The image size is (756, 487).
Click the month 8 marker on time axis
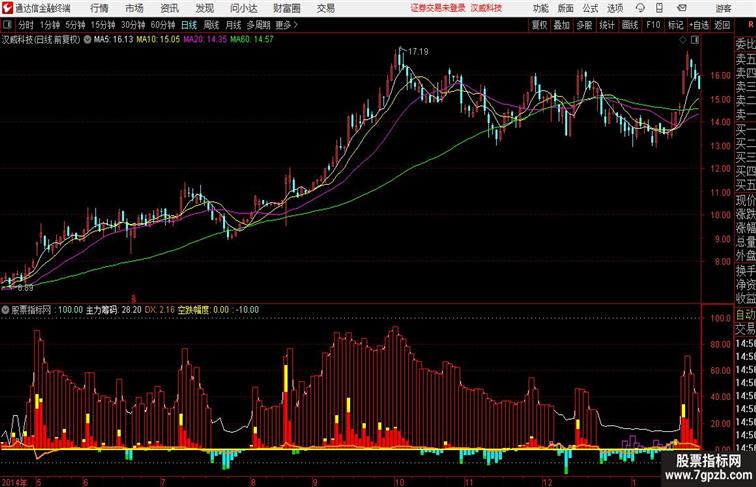[x=253, y=482]
